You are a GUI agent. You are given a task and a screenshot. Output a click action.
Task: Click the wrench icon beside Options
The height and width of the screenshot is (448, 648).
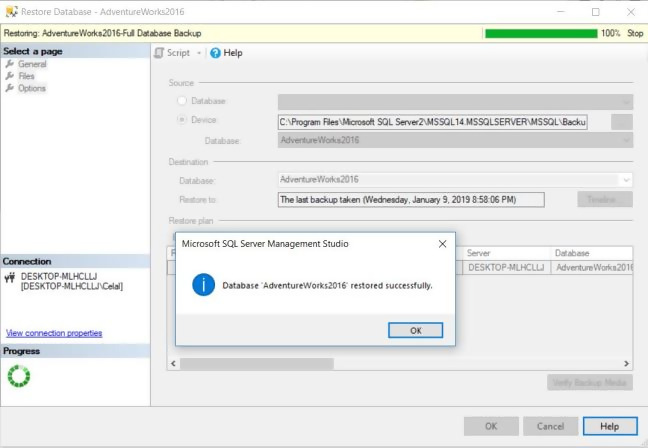10,88
